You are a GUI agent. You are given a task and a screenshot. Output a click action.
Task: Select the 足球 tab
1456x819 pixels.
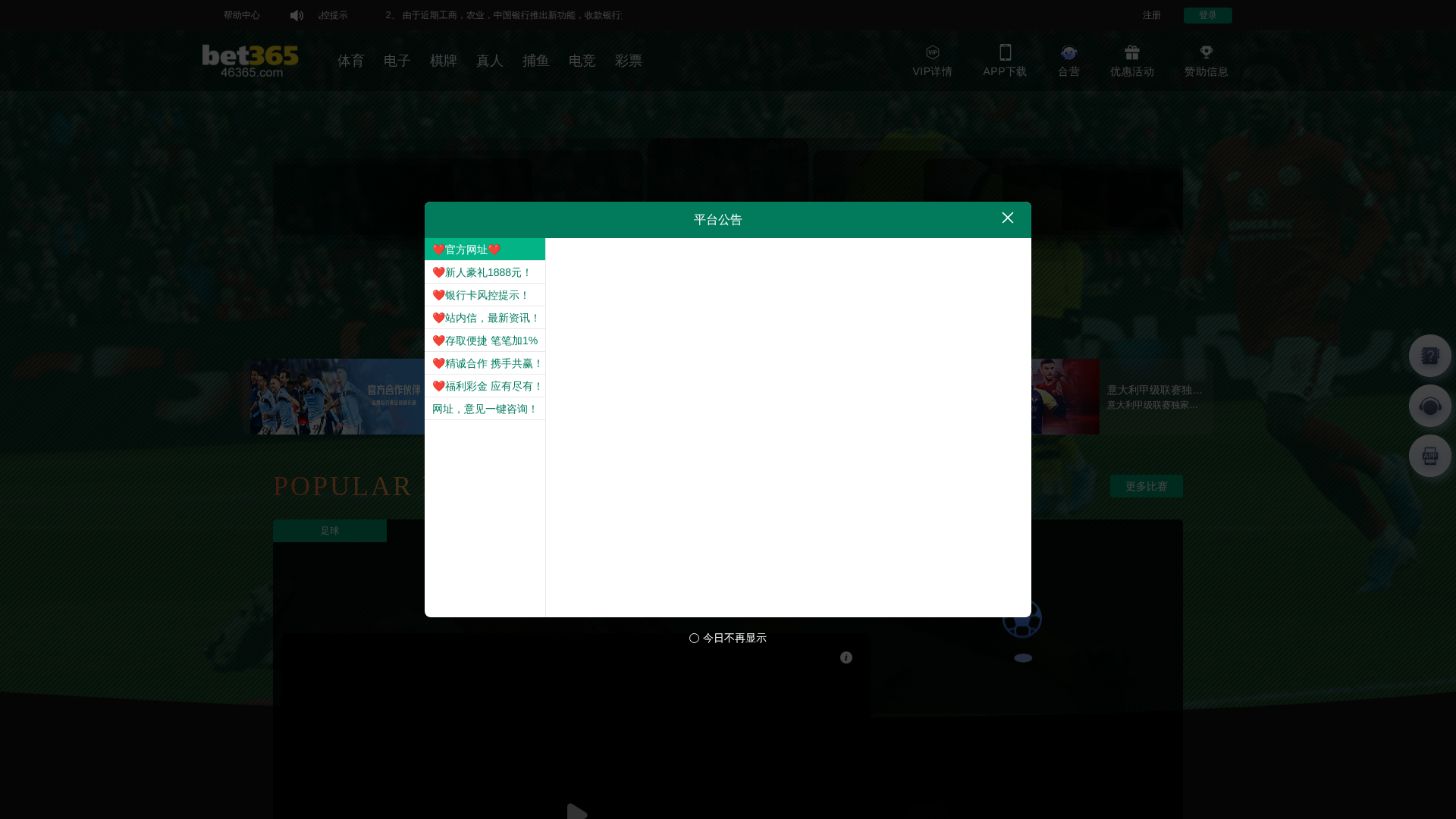pos(330,531)
